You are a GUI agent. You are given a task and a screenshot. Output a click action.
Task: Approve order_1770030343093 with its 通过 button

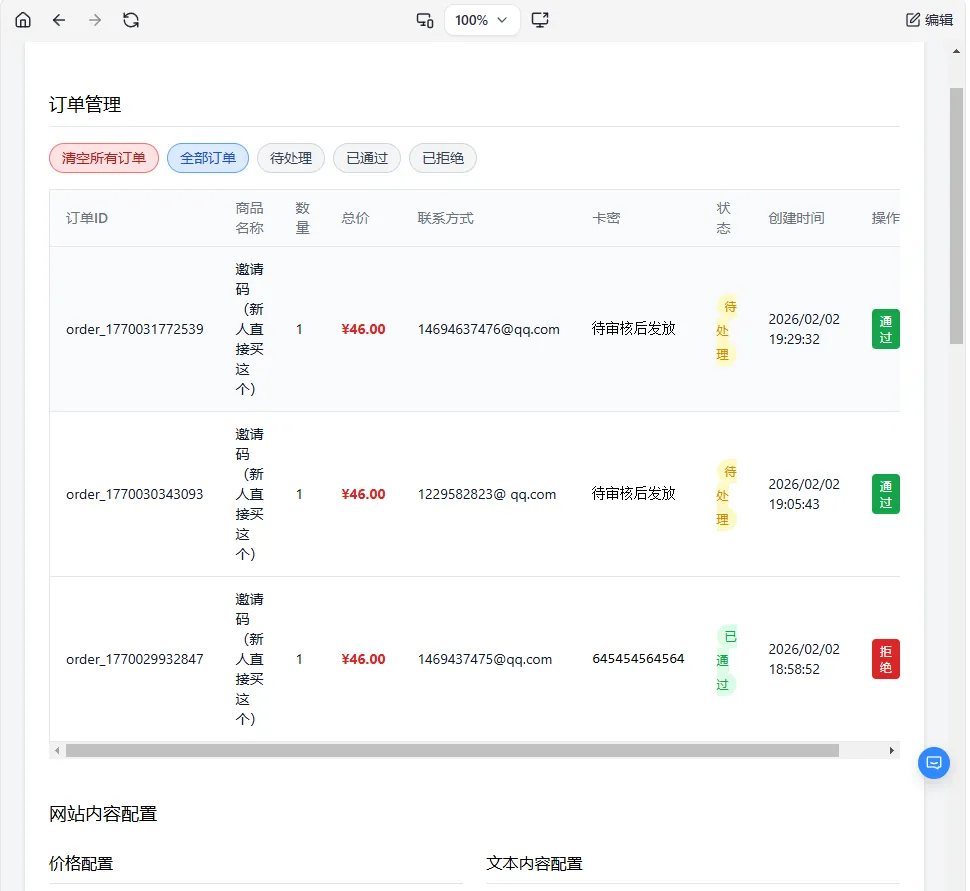[884, 494]
